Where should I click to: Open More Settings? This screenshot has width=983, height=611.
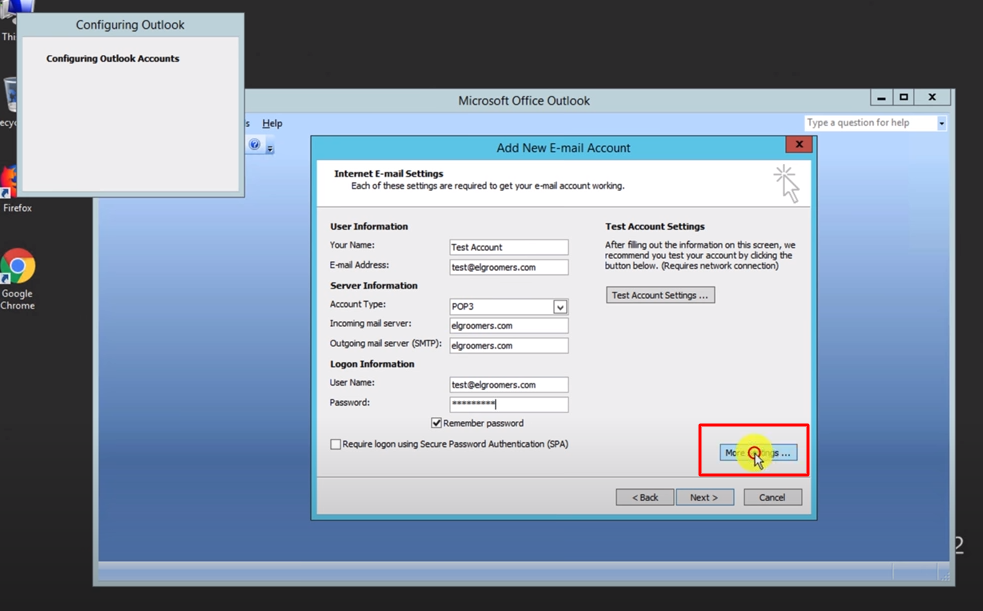point(758,452)
